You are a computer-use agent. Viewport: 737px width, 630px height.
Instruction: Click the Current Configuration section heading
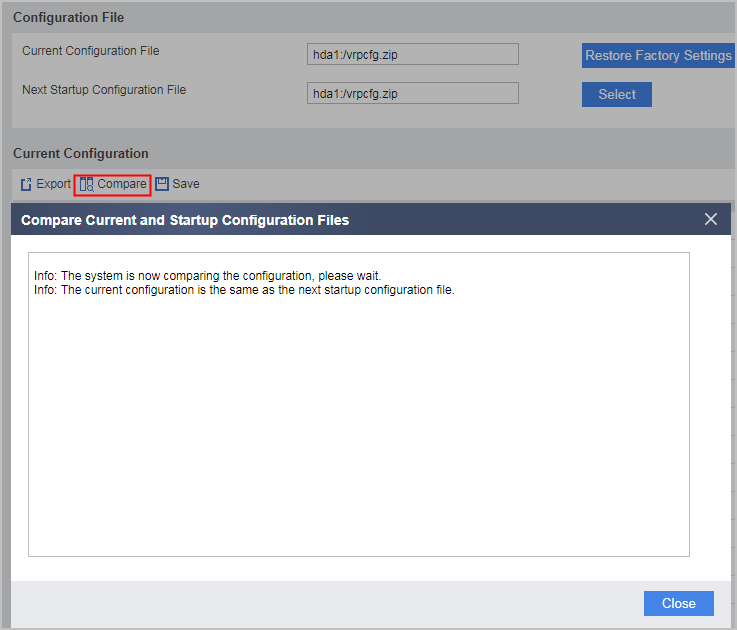81,153
